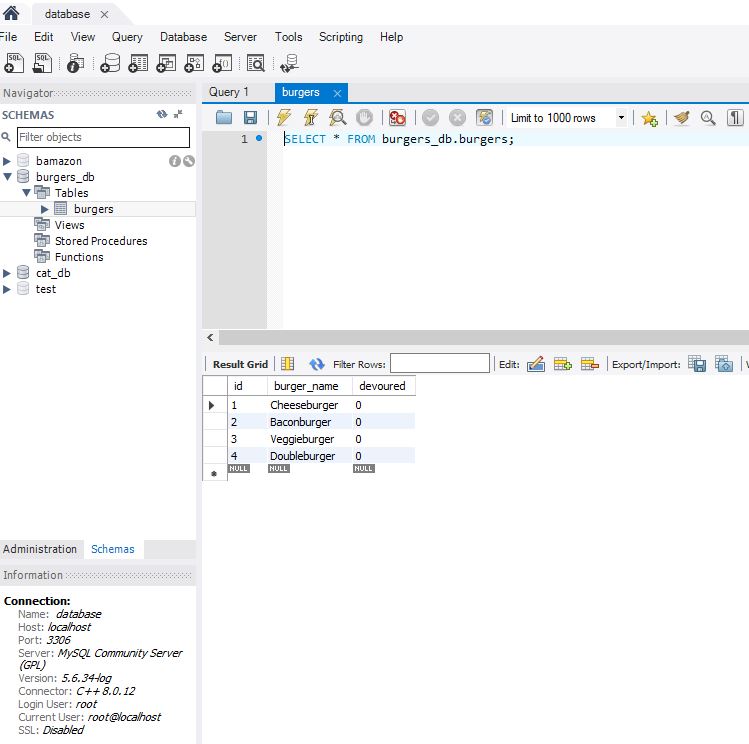This screenshot has height=744, width=749.
Task: Open info icon next to bamazon
Action: (174, 161)
